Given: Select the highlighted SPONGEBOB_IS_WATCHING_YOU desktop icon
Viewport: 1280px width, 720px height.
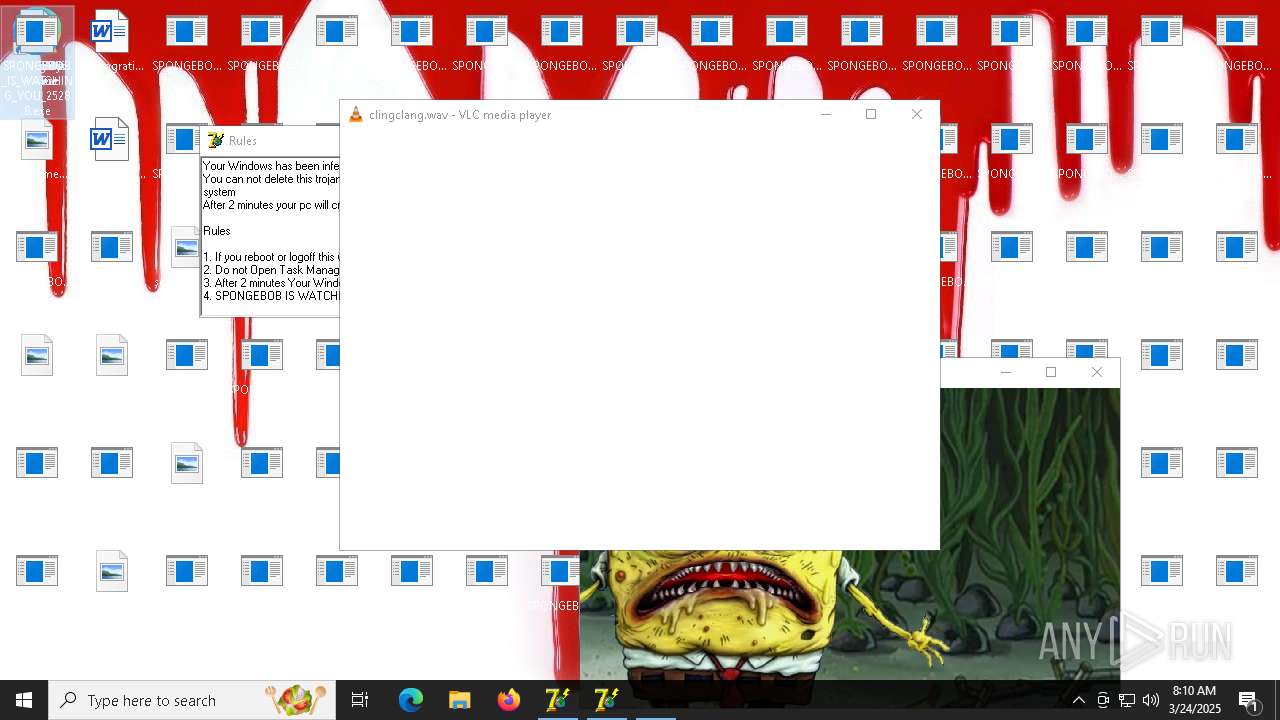Looking at the screenshot, I should pyautogui.click(x=37, y=62).
